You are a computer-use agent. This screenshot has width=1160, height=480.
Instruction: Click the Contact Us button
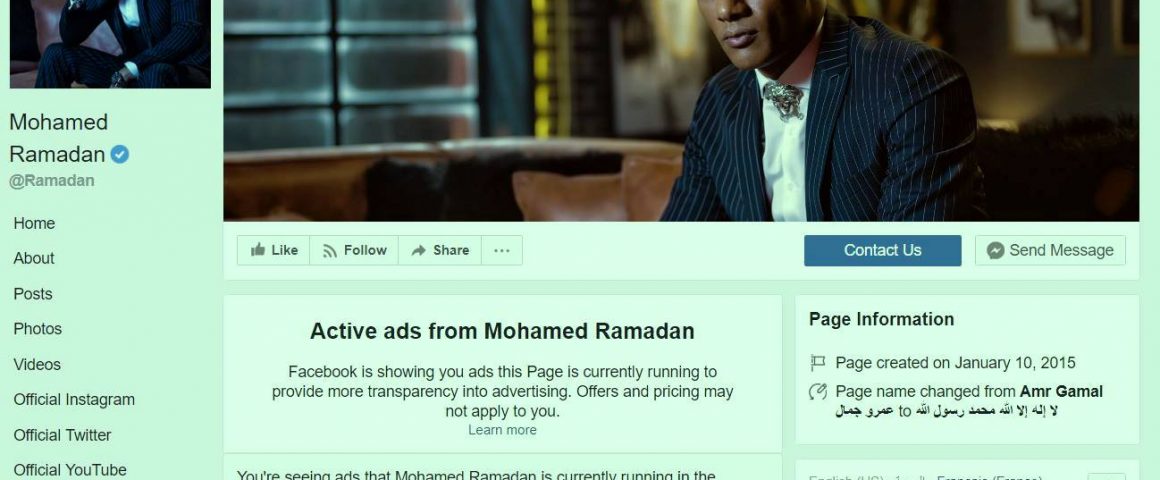(883, 250)
